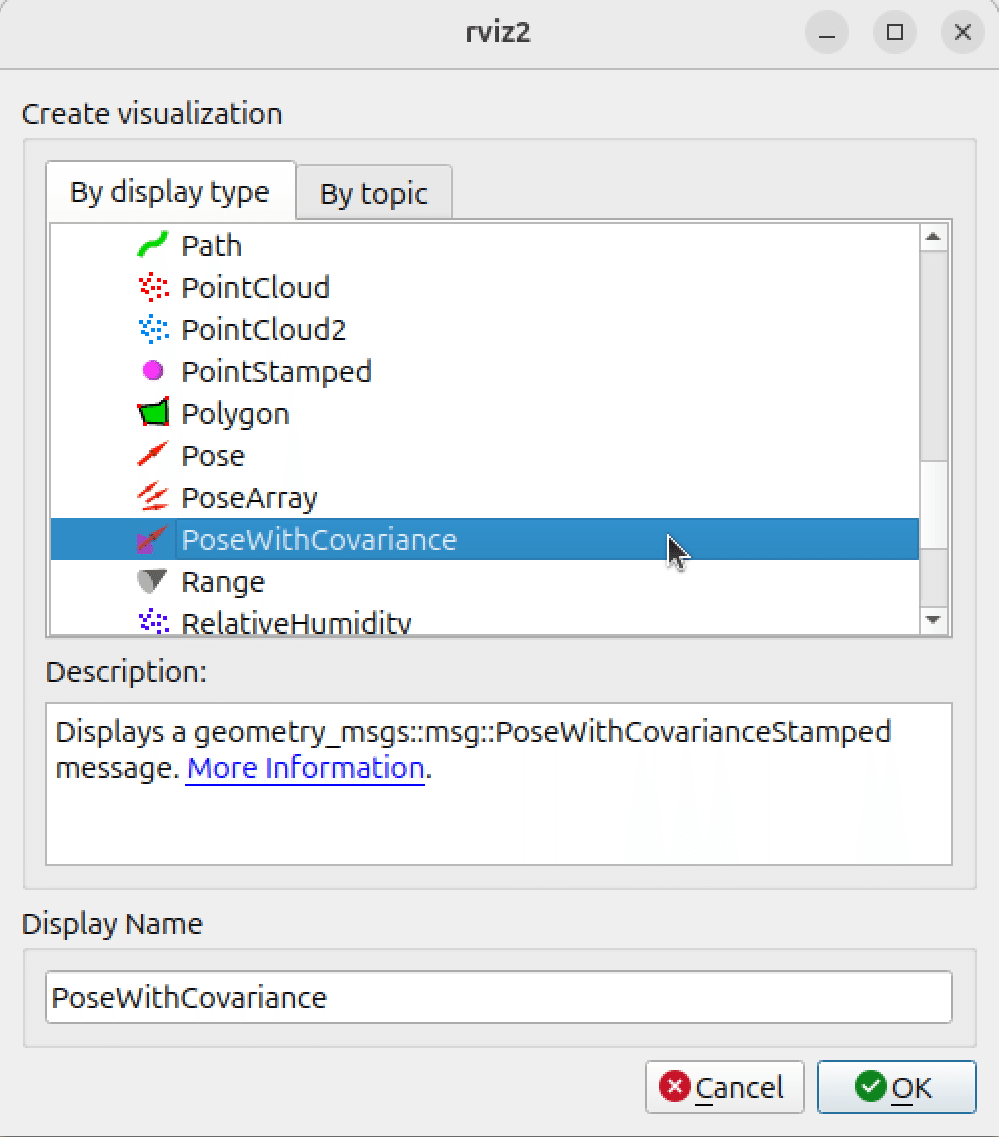The width and height of the screenshot is (999, 1137).
Task: Cancel the create visualization dialog
Action: pos(724,1087)
